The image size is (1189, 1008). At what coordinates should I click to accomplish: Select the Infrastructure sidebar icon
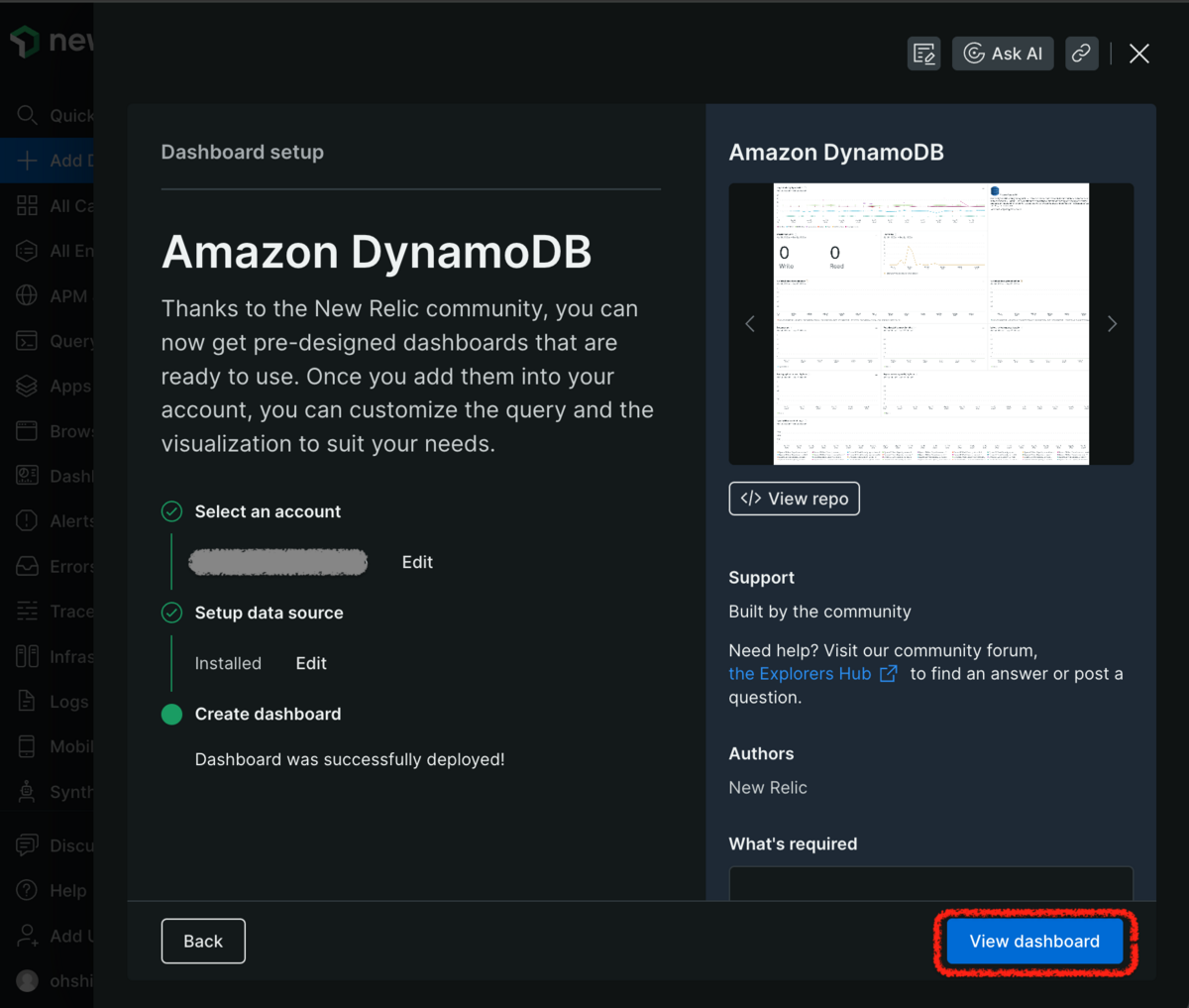point(27,656)
